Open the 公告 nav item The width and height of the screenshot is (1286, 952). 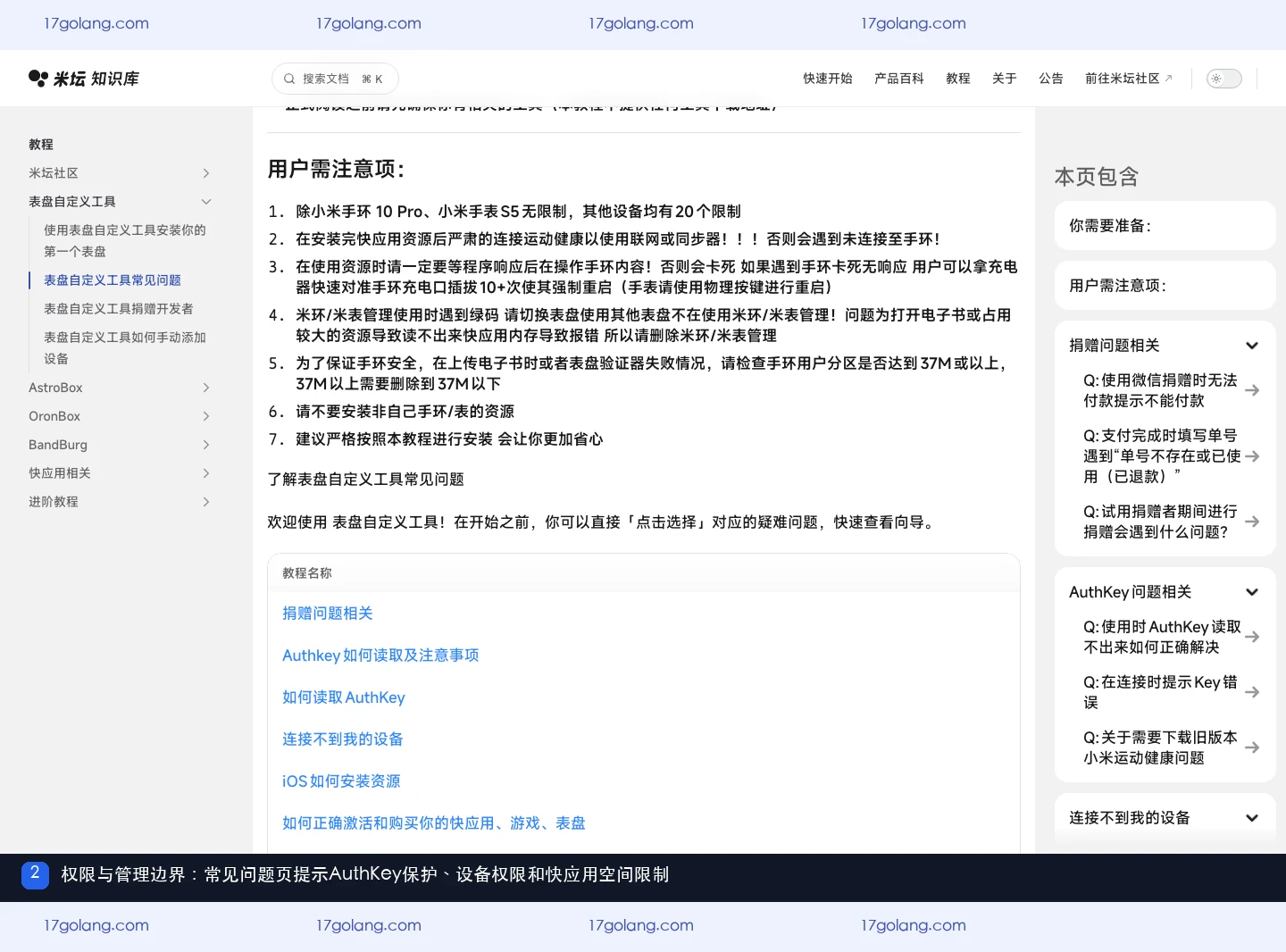(x=1051, y=79)
